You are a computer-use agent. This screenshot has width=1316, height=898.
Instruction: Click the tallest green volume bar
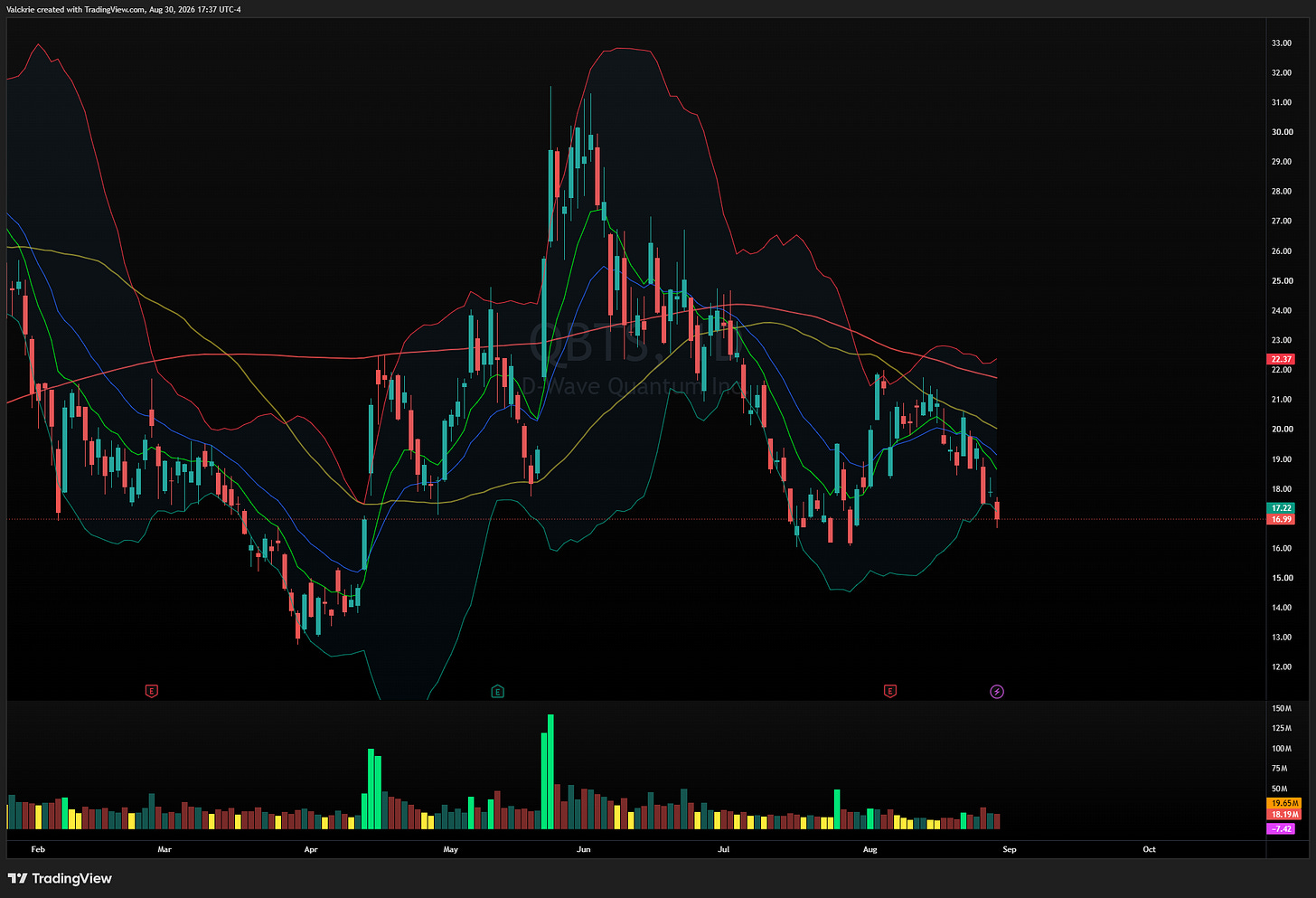tap(550, 771)
